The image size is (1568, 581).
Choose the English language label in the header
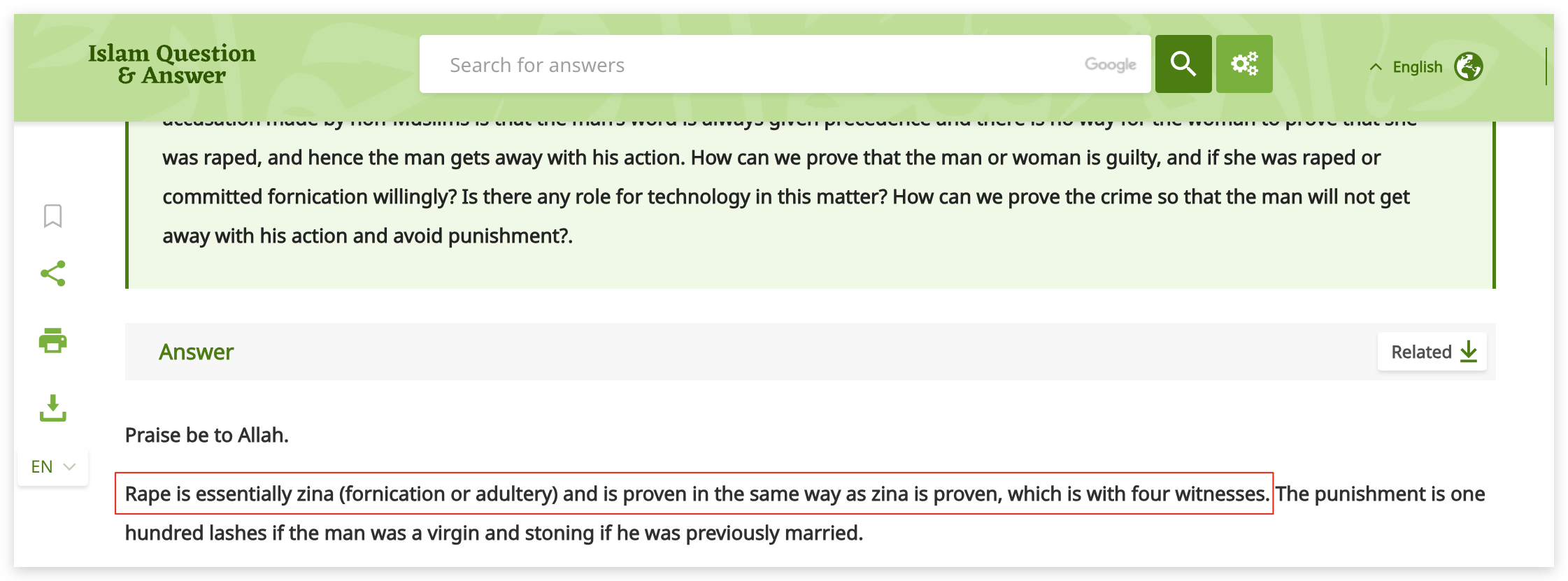pos(1418,67)
